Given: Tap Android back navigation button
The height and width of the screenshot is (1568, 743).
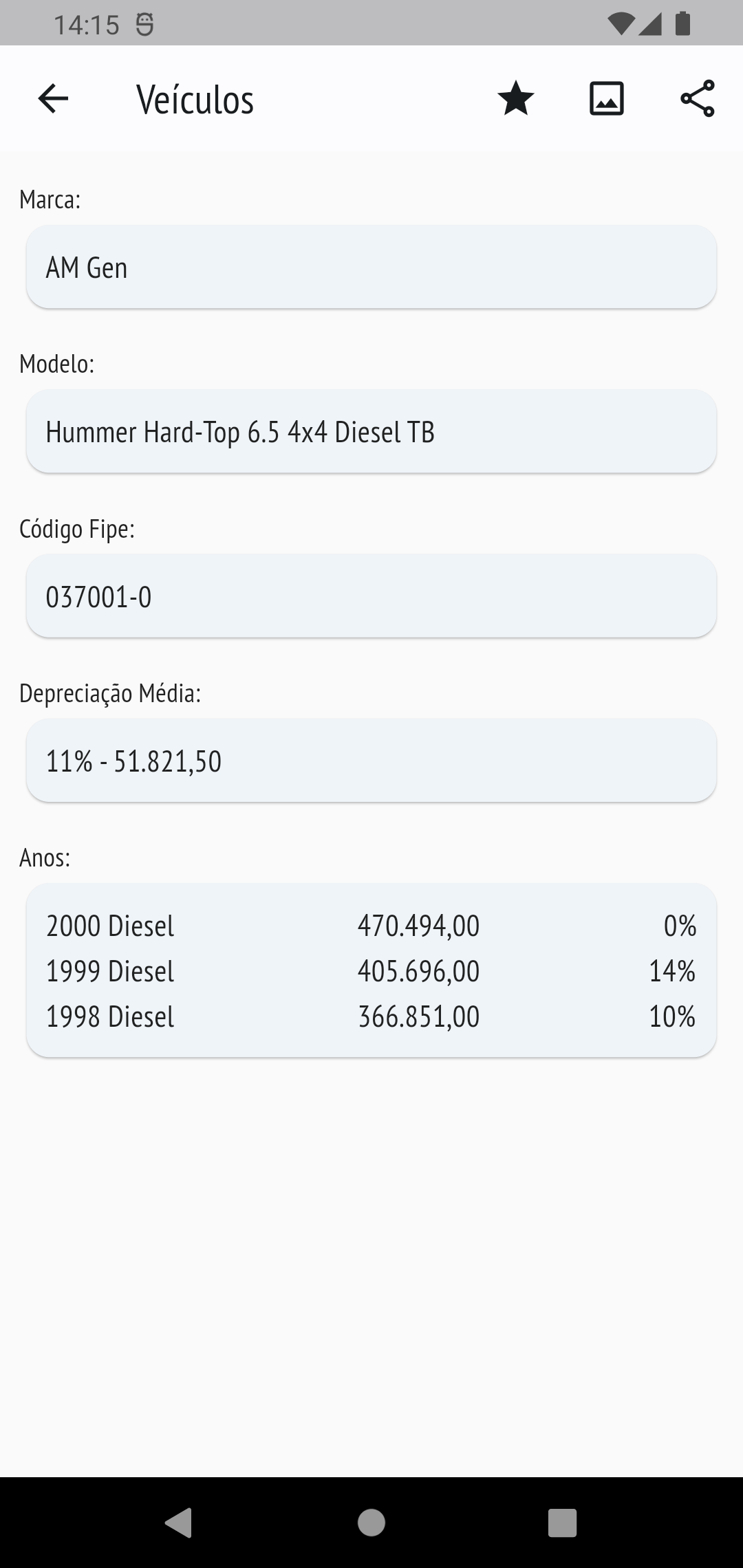Looking at the screenshot, I should (179, 1522).
